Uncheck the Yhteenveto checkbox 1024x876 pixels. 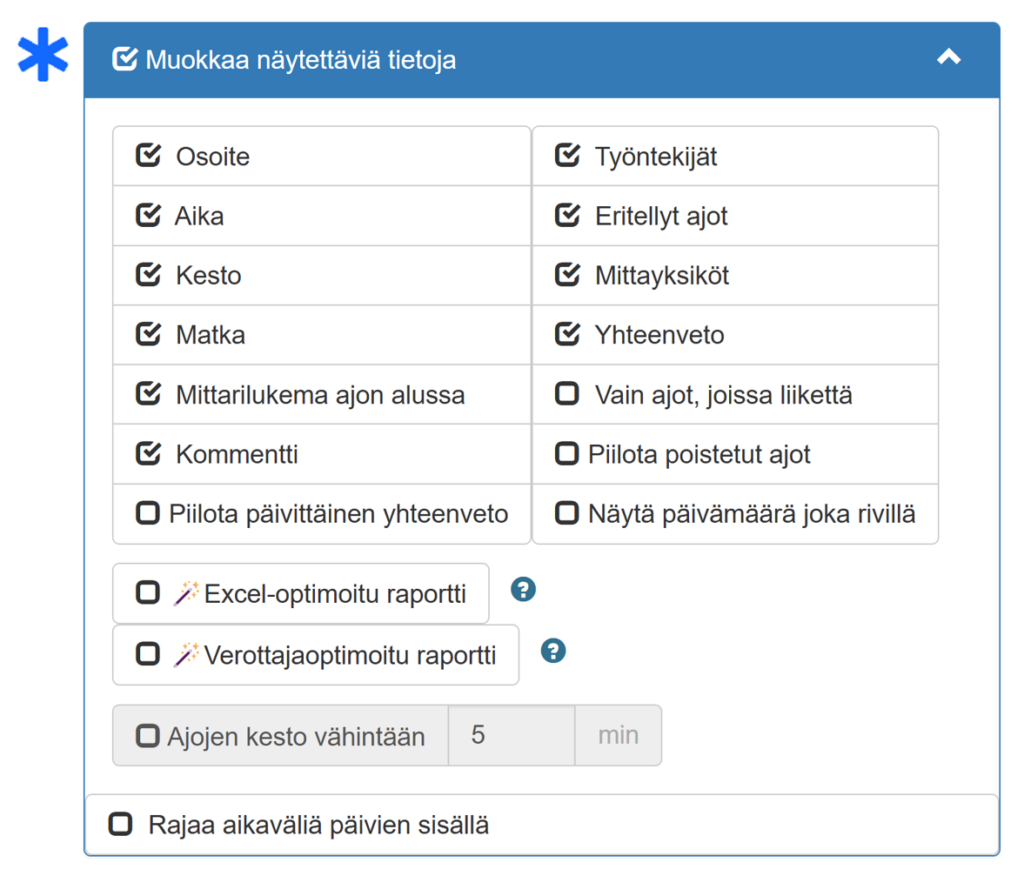coord(568,334)
